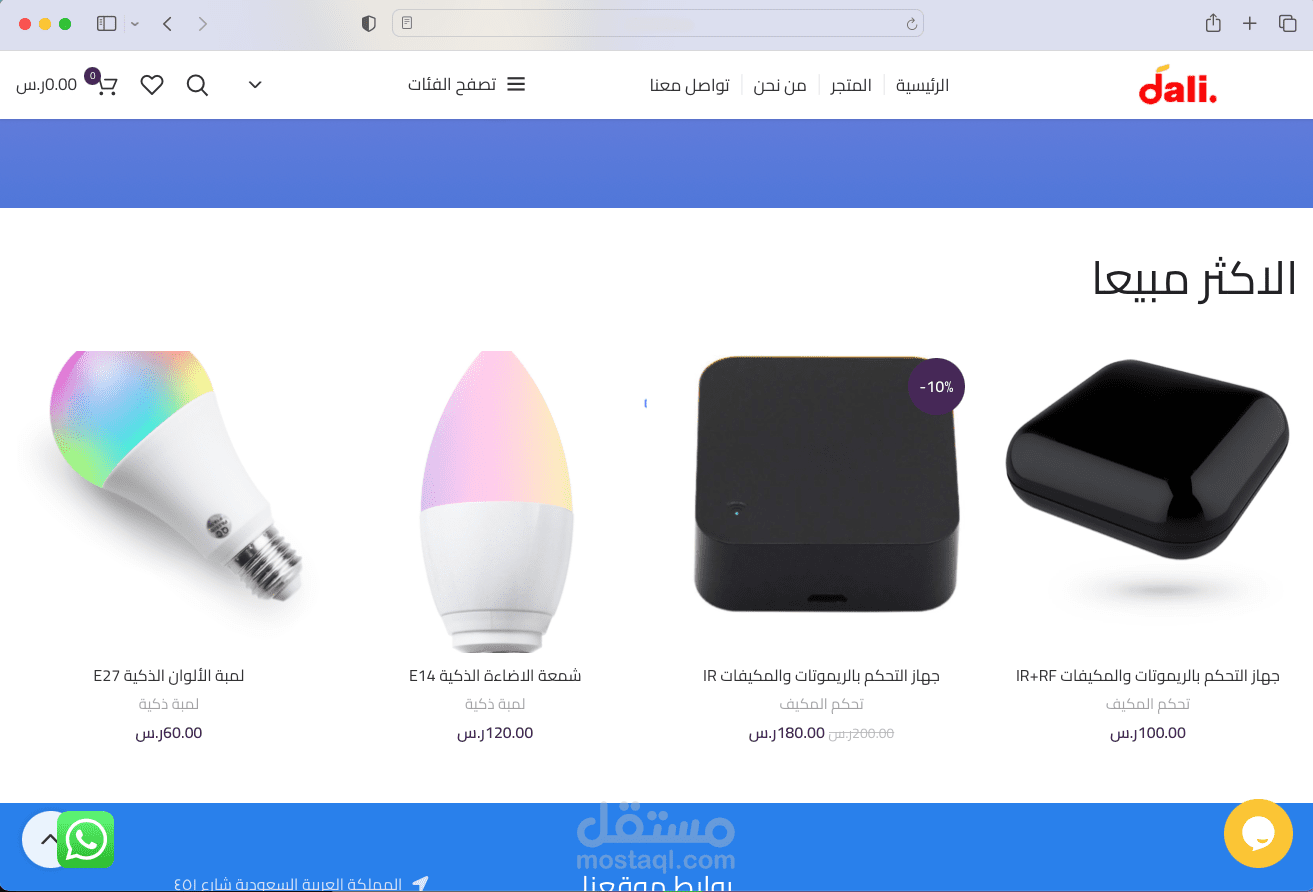Open WhatsApp chat icon

[85, 839]
